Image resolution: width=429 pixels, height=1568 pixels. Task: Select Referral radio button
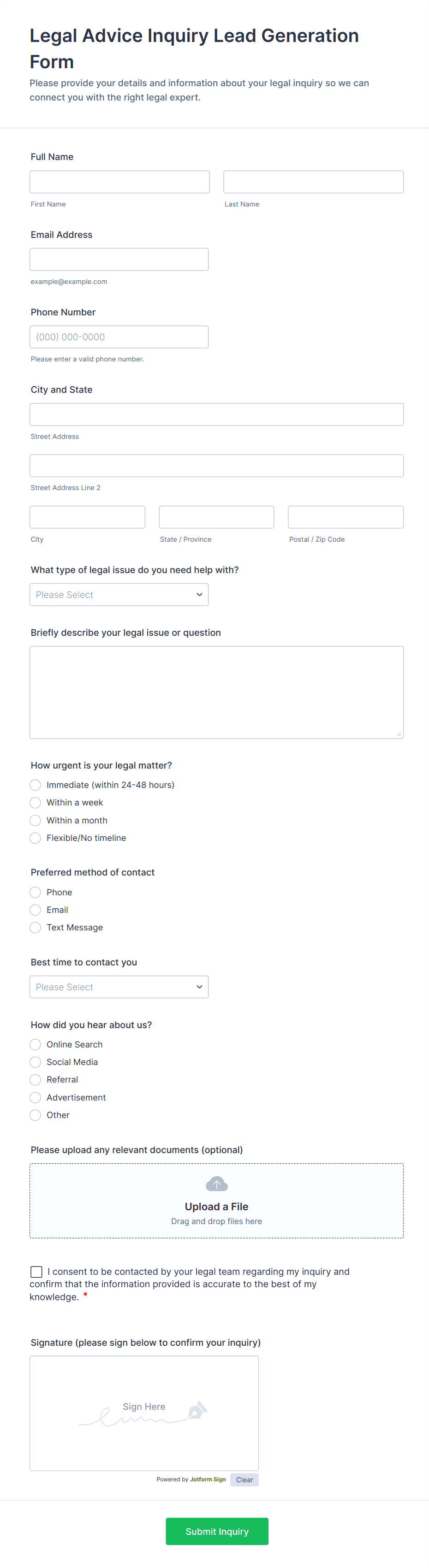(36, 1080)
